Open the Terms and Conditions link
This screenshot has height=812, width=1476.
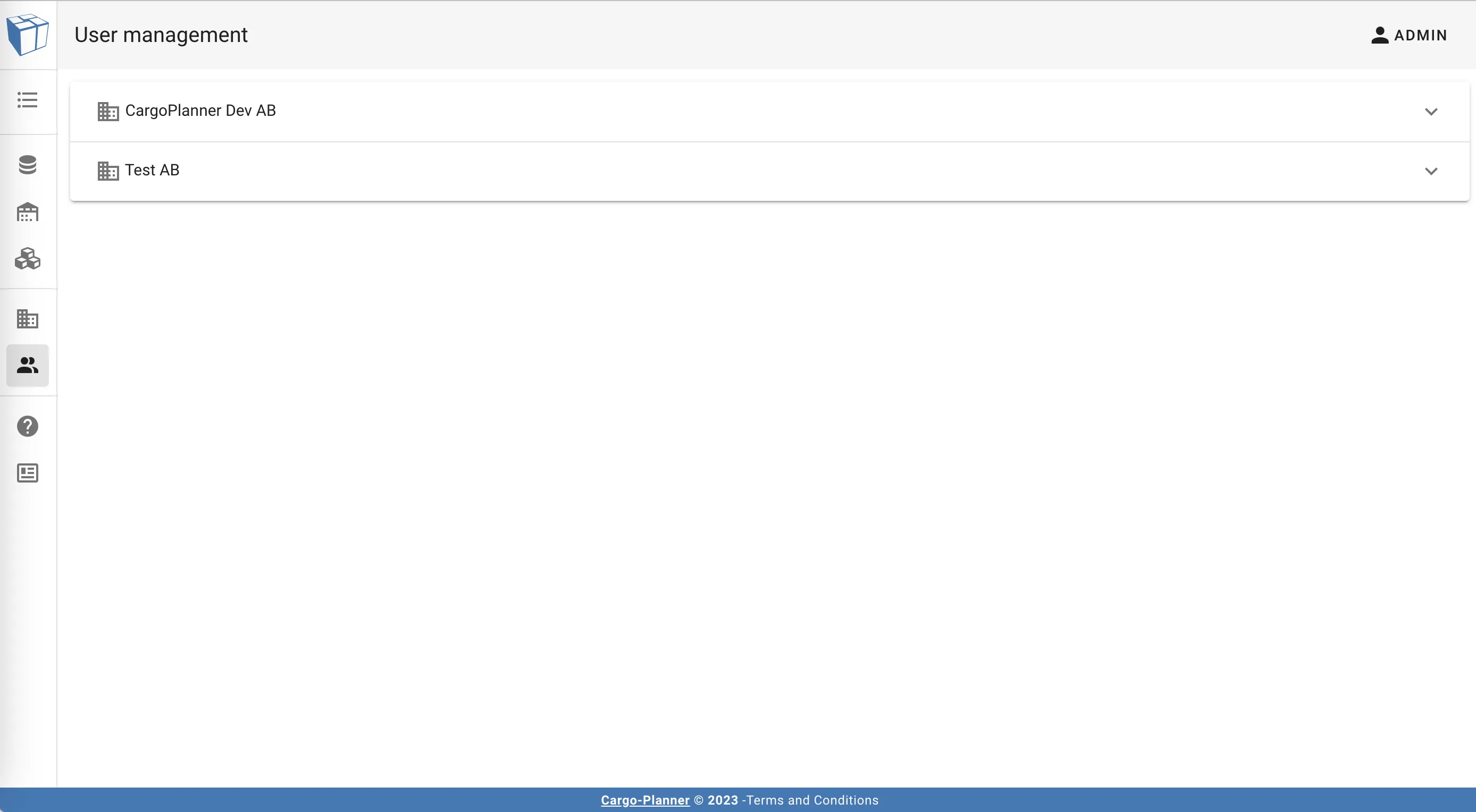(x=812, y=800)
